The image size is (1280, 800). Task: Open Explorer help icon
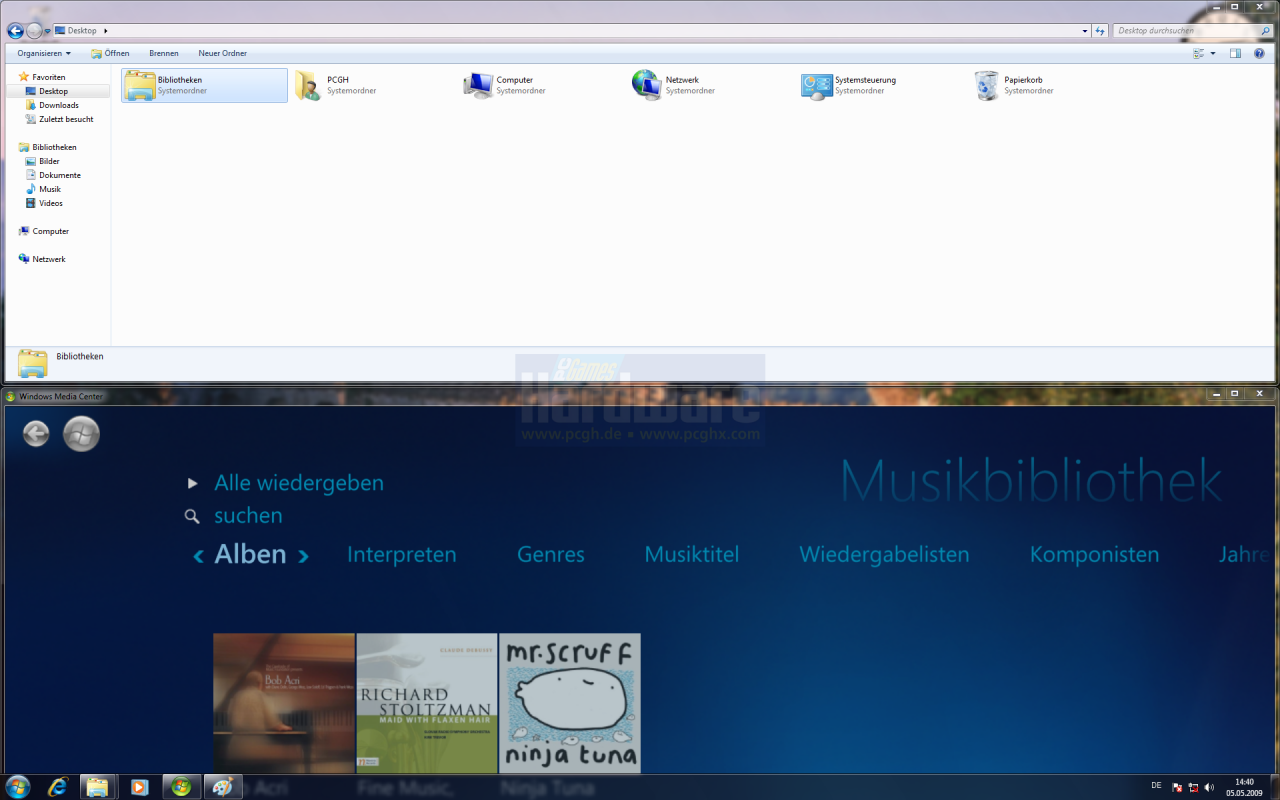tap(1260, 53)
